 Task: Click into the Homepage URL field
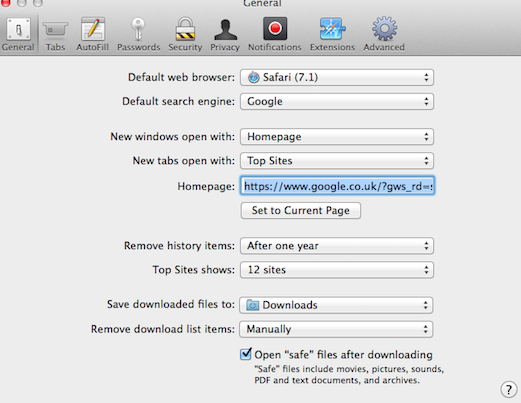click(337, 186)
